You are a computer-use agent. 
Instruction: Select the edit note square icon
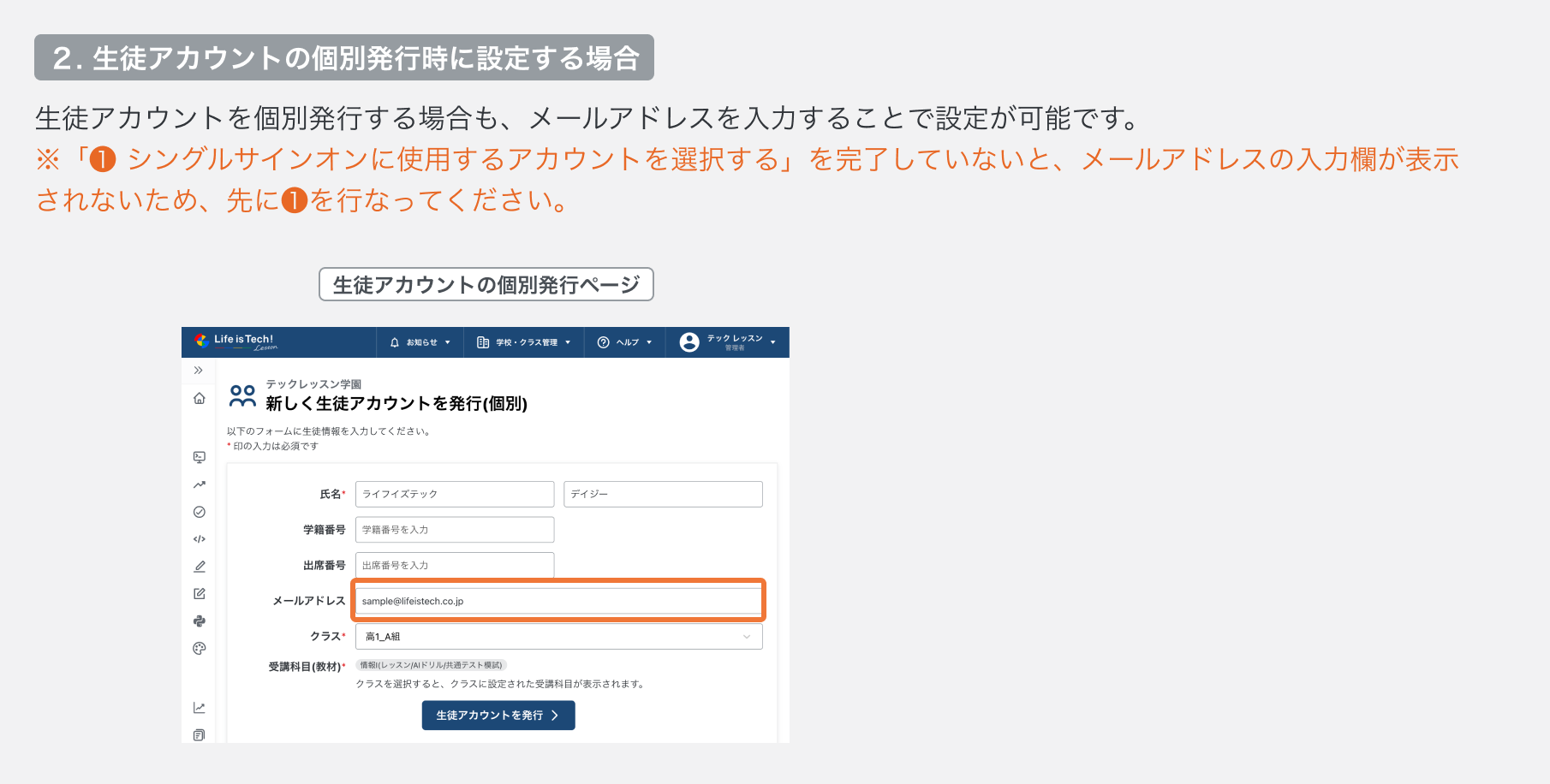pyautogui.click(x=200, y=594)
